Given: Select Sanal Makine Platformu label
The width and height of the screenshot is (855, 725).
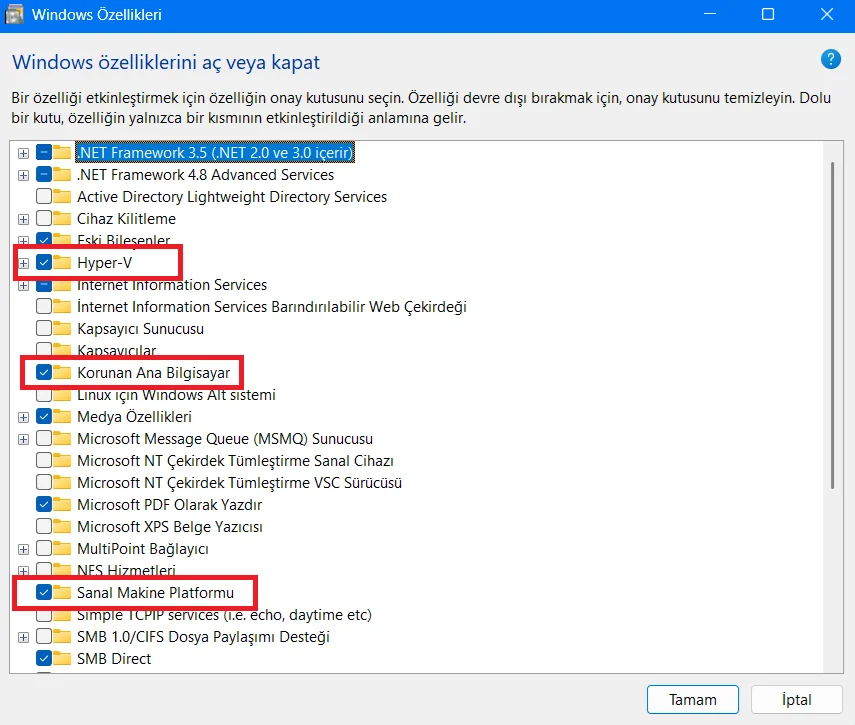Looking at the screenshot, I should click(155, 593).
